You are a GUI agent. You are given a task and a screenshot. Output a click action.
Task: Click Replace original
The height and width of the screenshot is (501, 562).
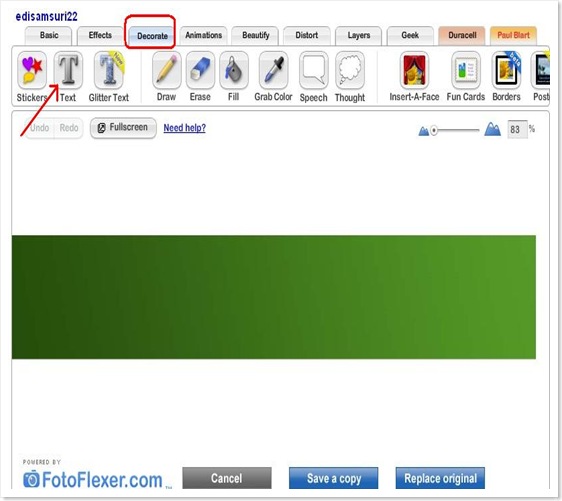click(440, 478)
